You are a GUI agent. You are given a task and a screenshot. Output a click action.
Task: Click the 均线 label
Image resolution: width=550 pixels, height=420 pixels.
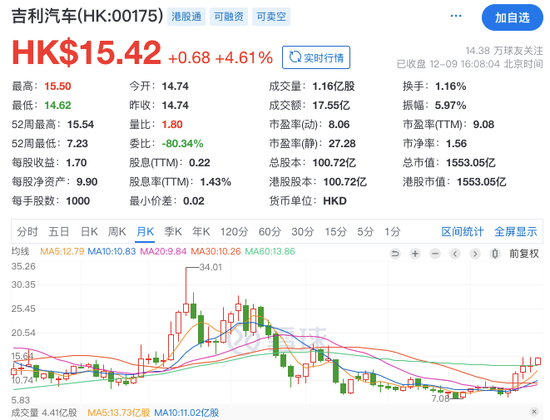(20, 251)
